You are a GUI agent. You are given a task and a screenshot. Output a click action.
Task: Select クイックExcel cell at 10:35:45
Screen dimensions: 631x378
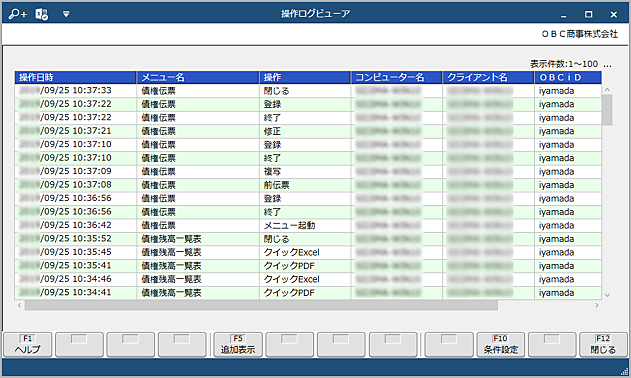[x=305, y=252]
